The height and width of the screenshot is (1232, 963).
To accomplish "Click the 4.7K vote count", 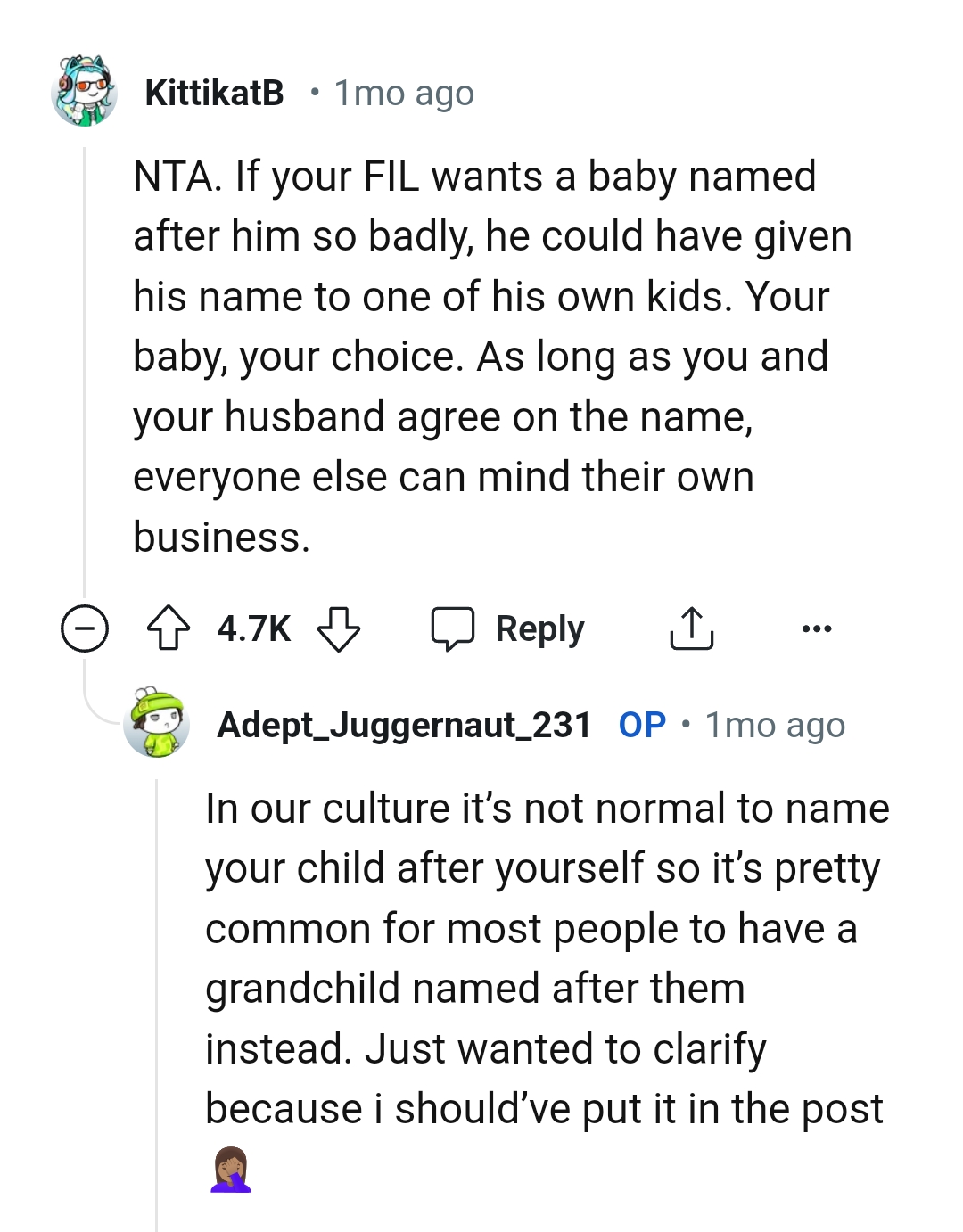I will click(252, 628).
